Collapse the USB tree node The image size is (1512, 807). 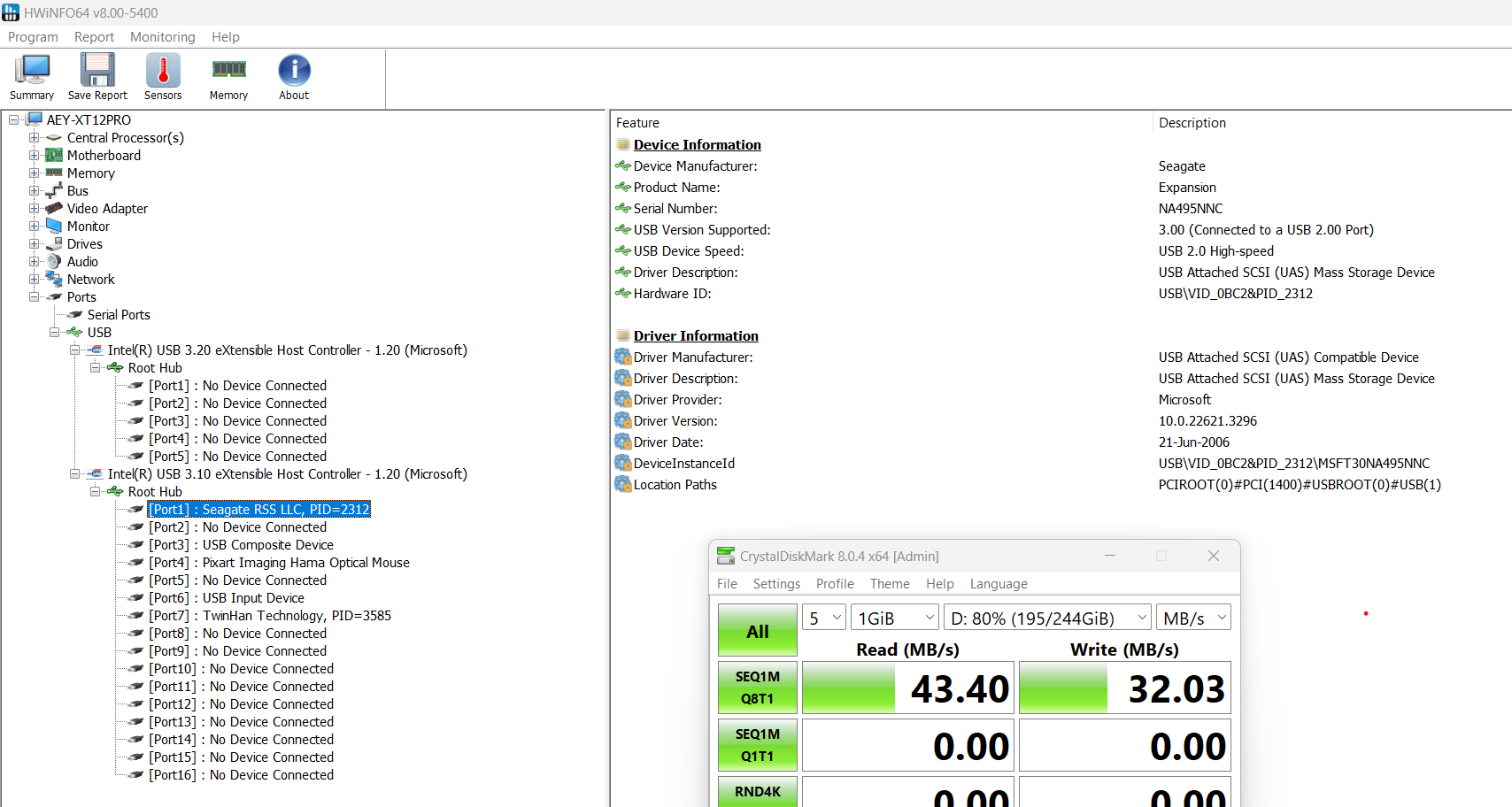(54, 332)
